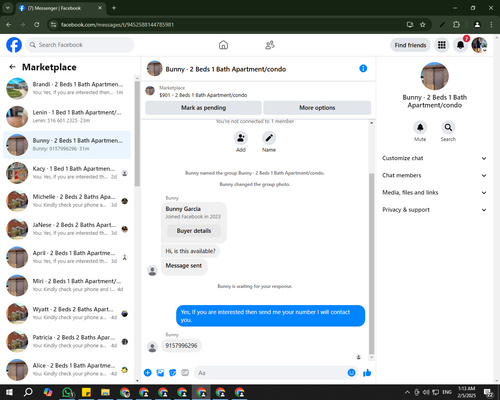Mute the conversation with bell icon
Image resolution: width=500 pixels, height=400 pixels.
pos(420,127)
